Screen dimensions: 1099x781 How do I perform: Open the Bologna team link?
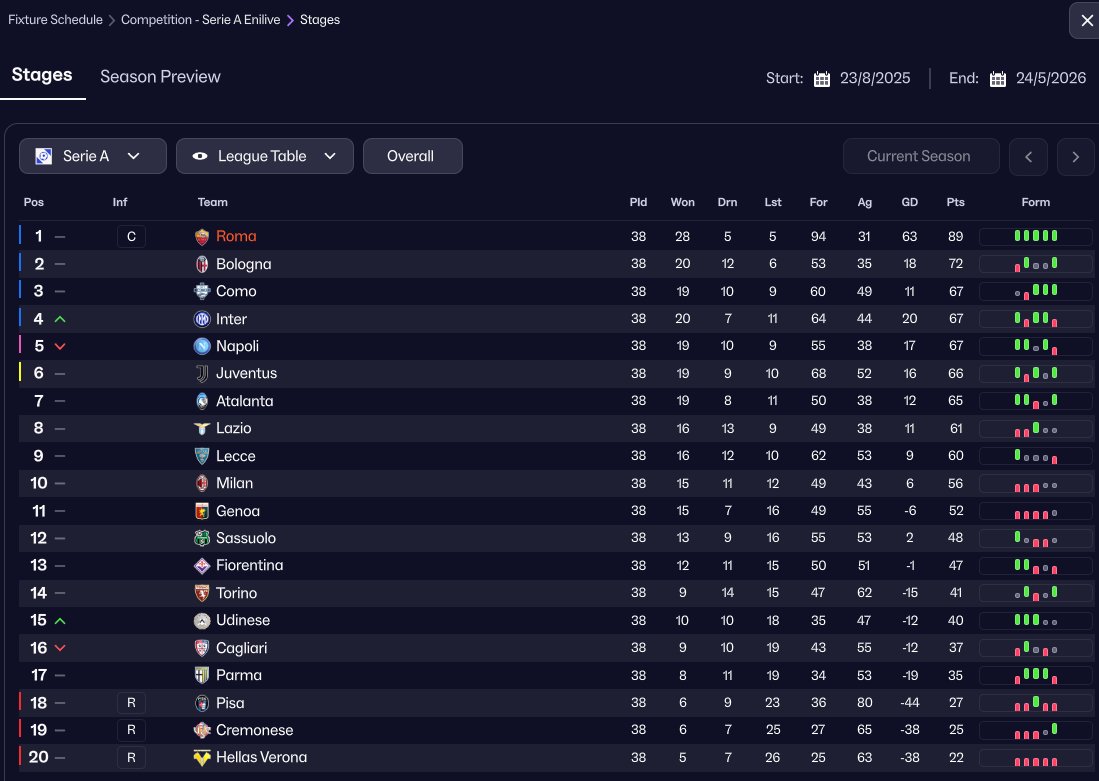point(243,264)
